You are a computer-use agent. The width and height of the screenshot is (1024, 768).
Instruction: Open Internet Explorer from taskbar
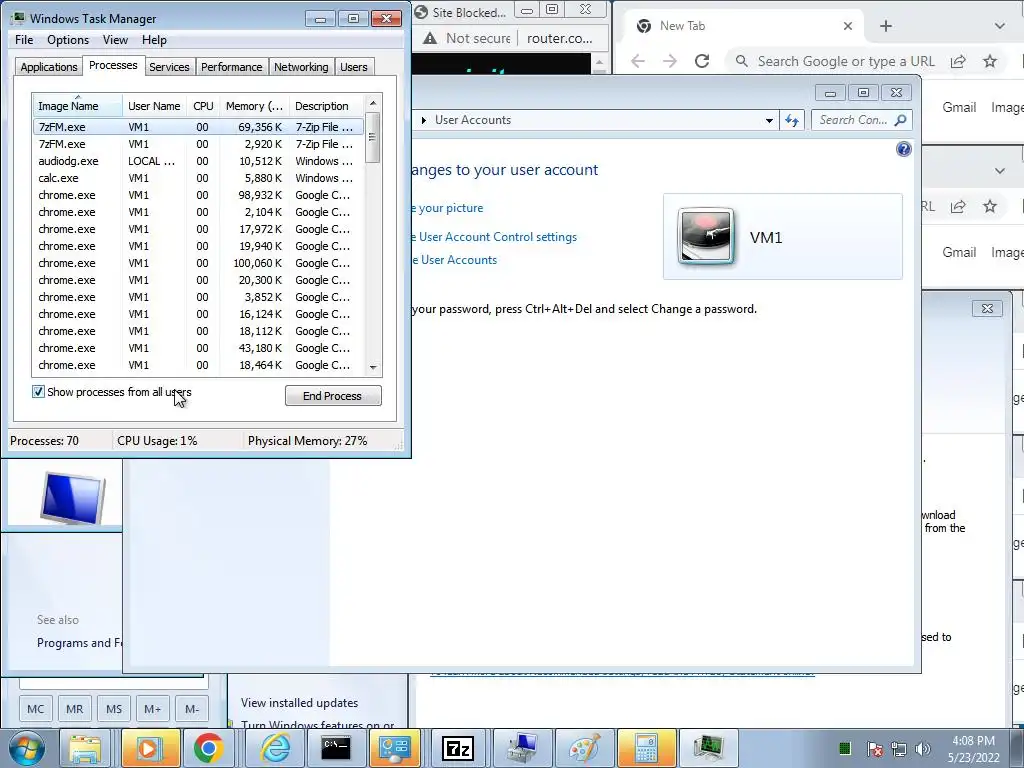[275, 748]
